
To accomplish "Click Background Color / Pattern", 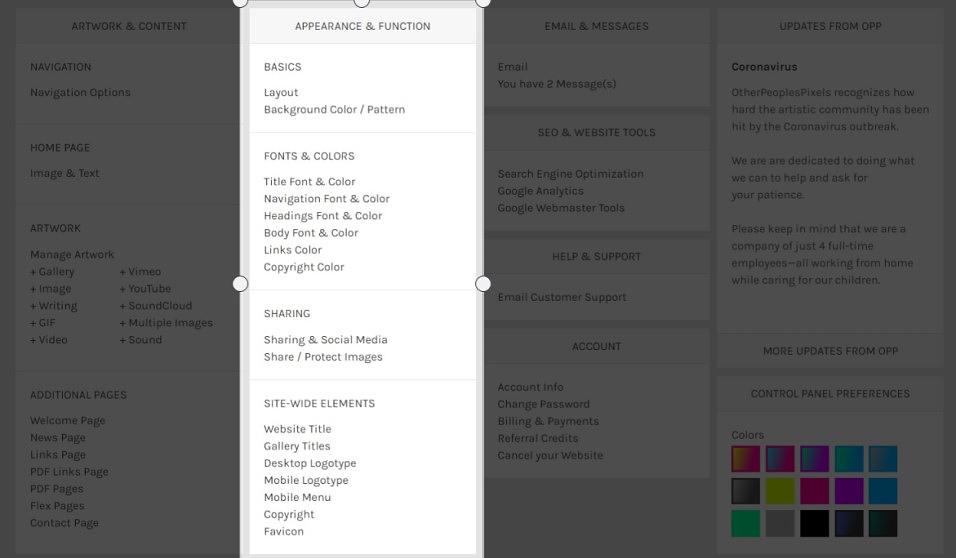I will (334, 110).
